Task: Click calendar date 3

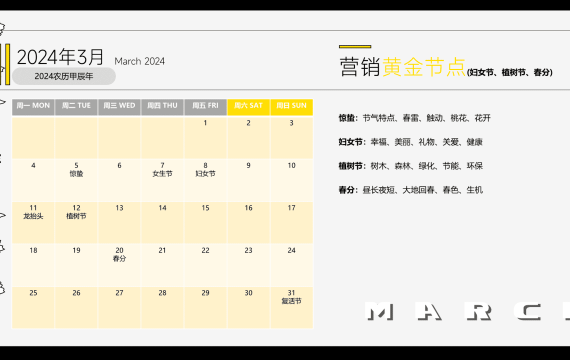Action: (292, 123)
